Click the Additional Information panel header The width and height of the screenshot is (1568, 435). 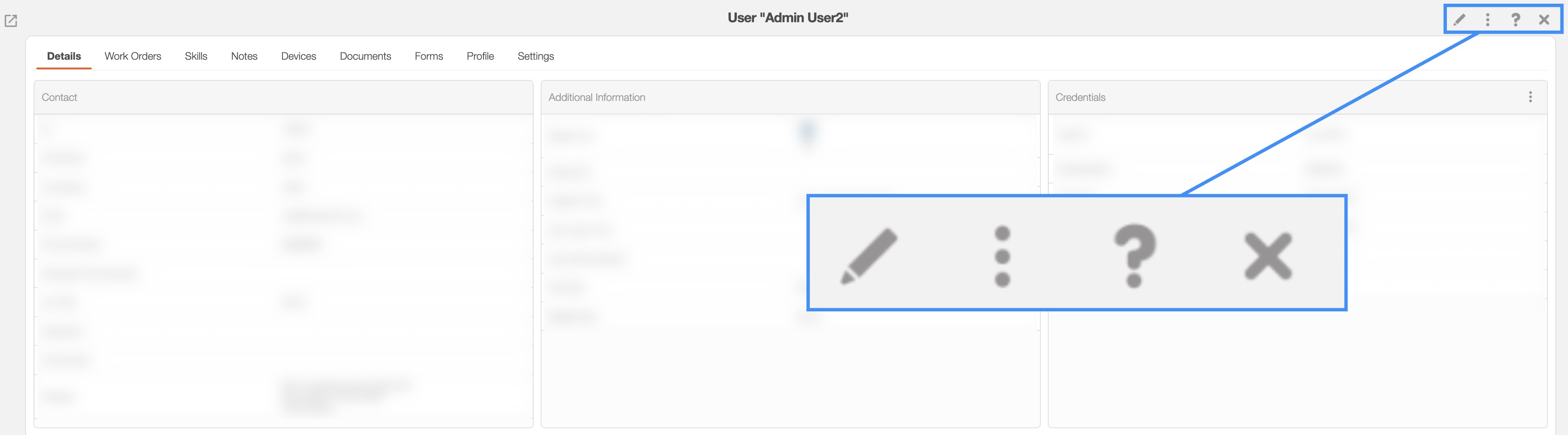596,98
